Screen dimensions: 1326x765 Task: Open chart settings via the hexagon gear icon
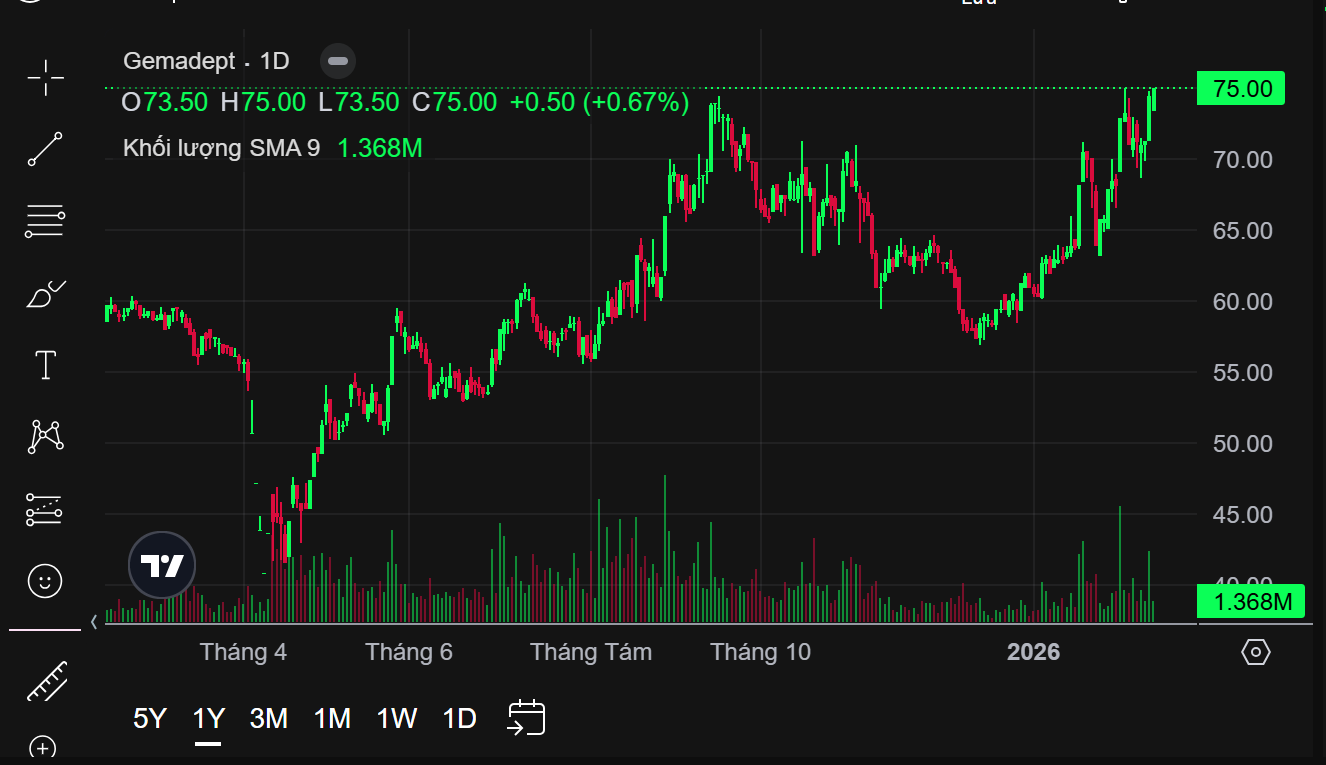tap(1255, 653)
